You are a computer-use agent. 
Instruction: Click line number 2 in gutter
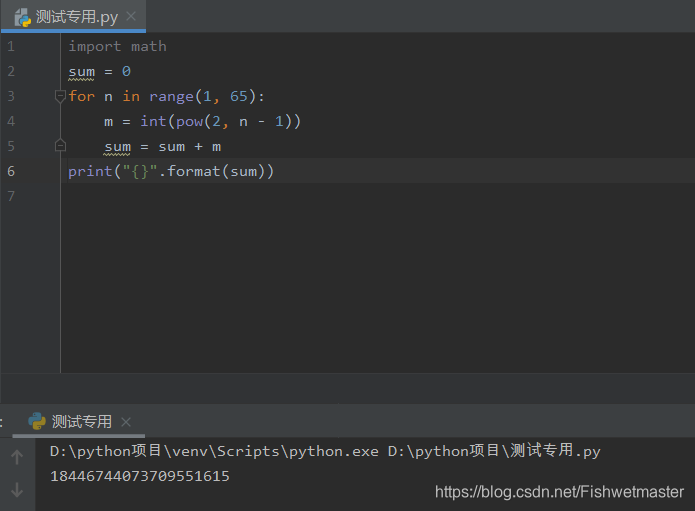click(11, 71)
